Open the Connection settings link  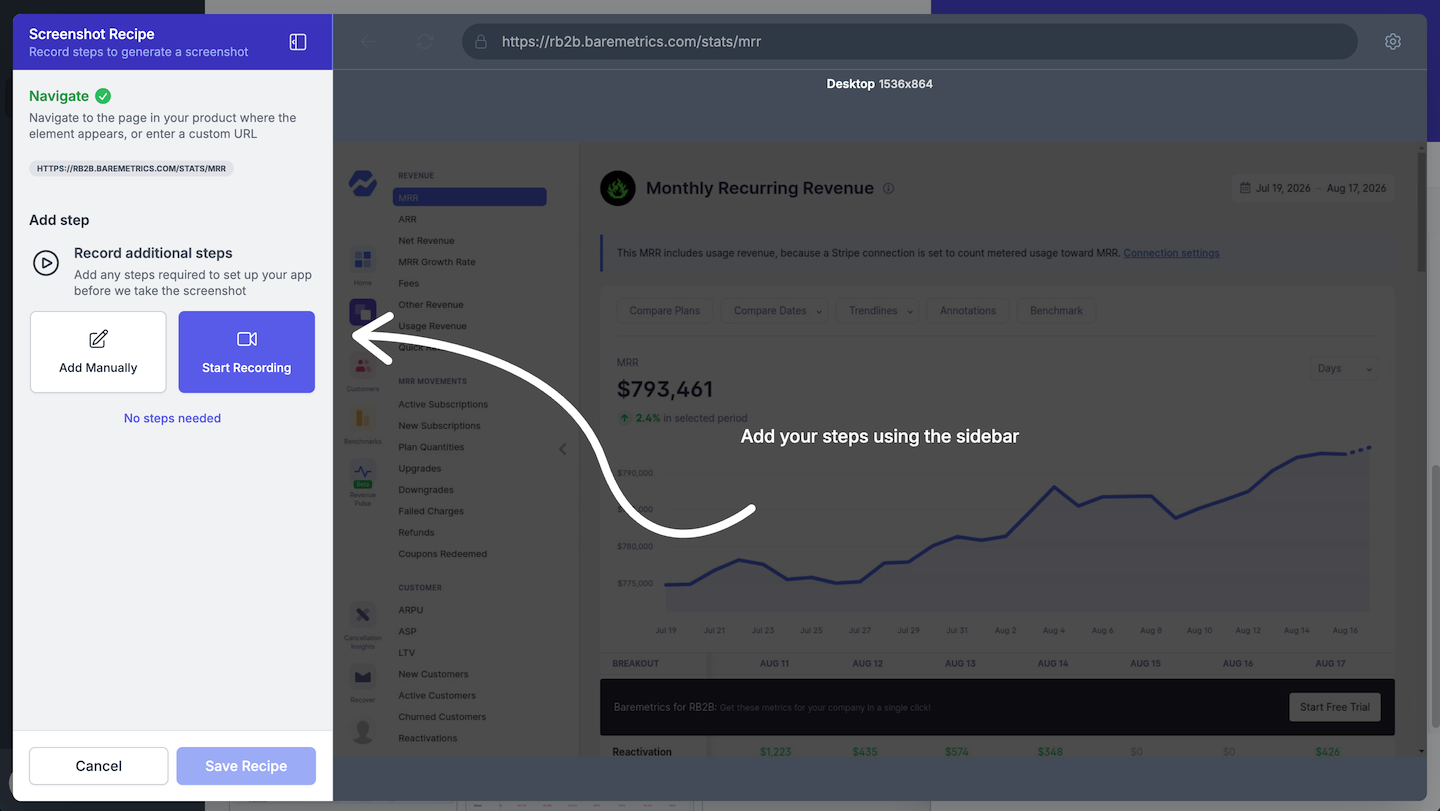click(1171, 253)
